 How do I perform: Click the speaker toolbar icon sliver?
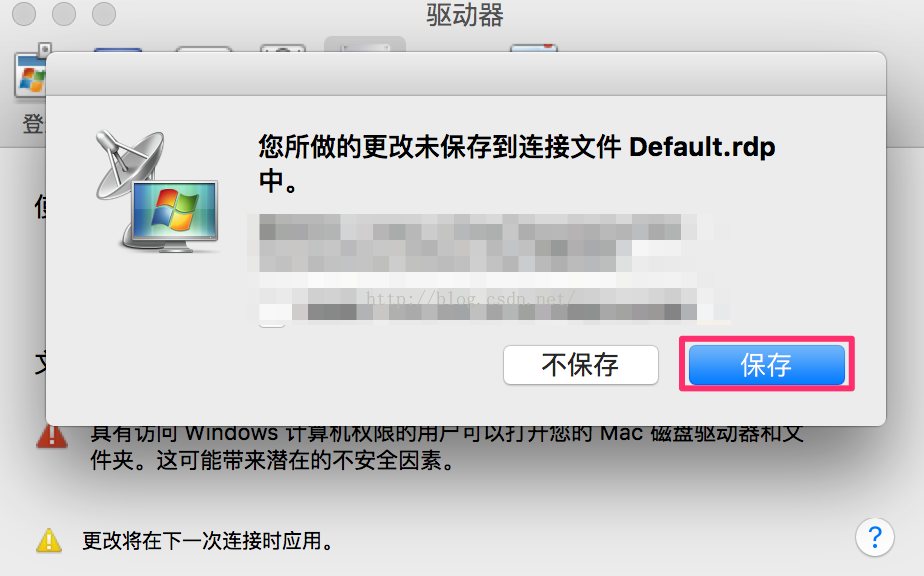283,48
